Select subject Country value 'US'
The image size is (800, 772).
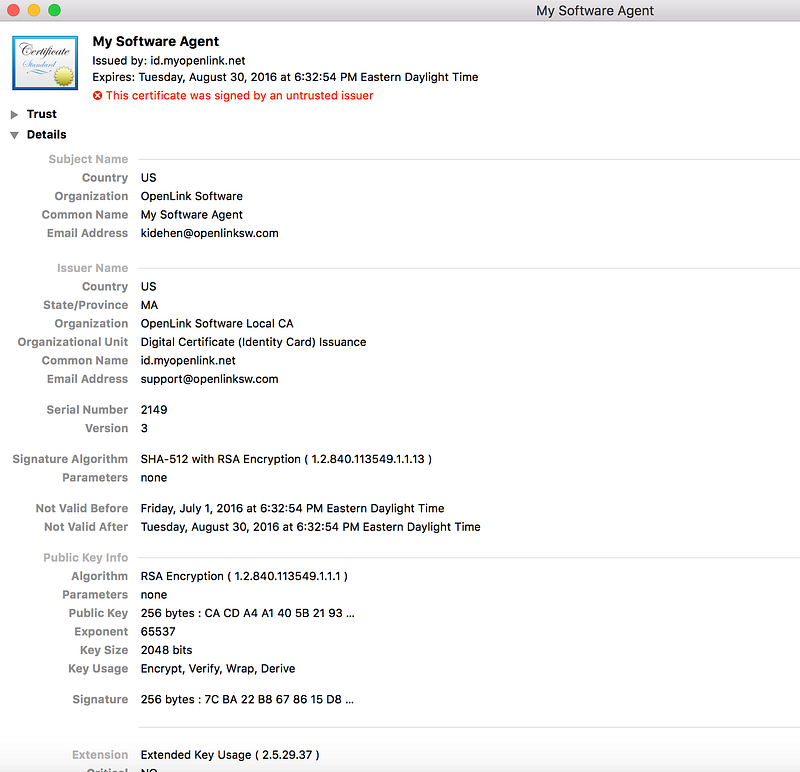pyautogui.click(x=148, y=178)
